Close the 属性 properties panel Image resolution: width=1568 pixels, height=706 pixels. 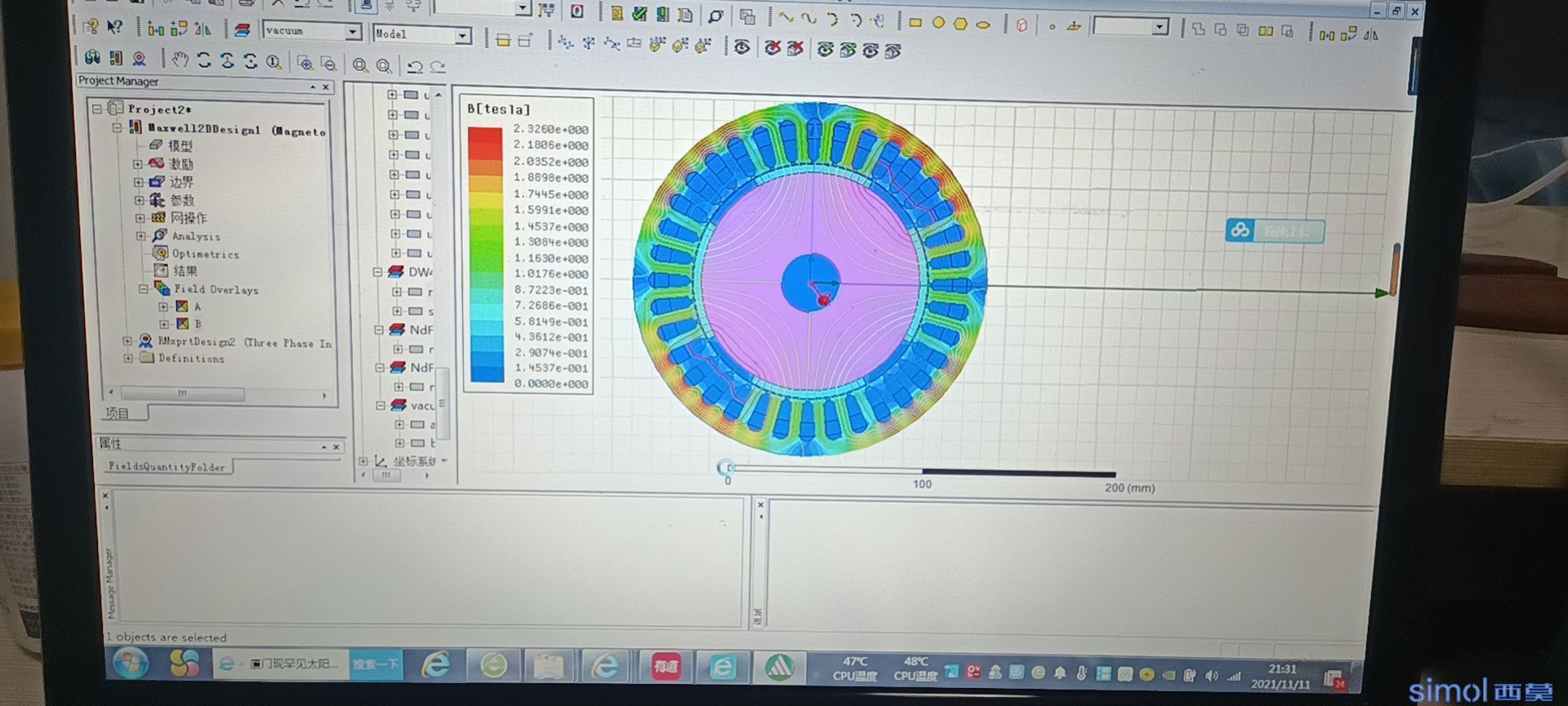[x=336, y=447]
